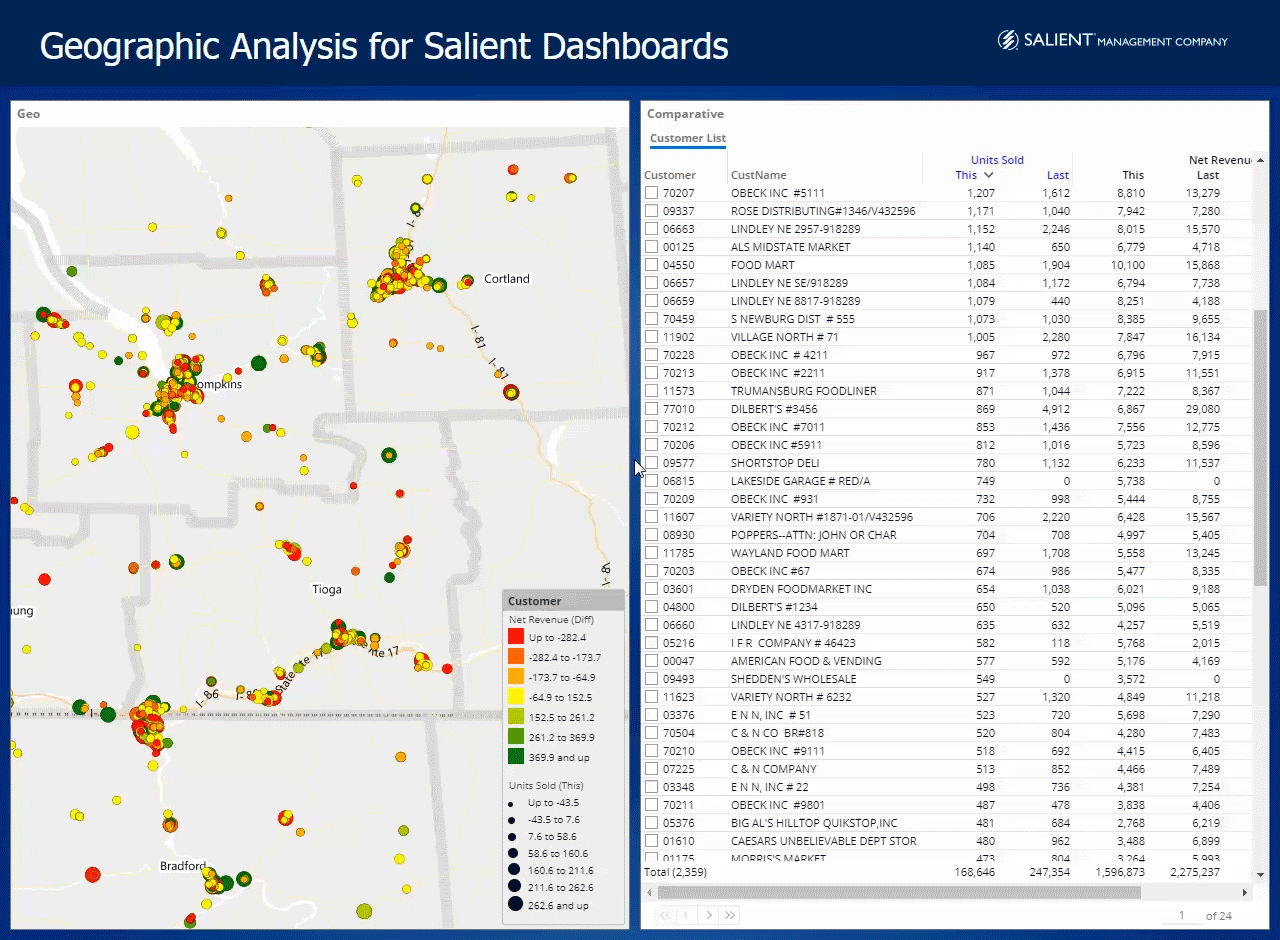Go to the previous page arrow
Viewport: 1280px width, 940px height.
coord(687,915)
